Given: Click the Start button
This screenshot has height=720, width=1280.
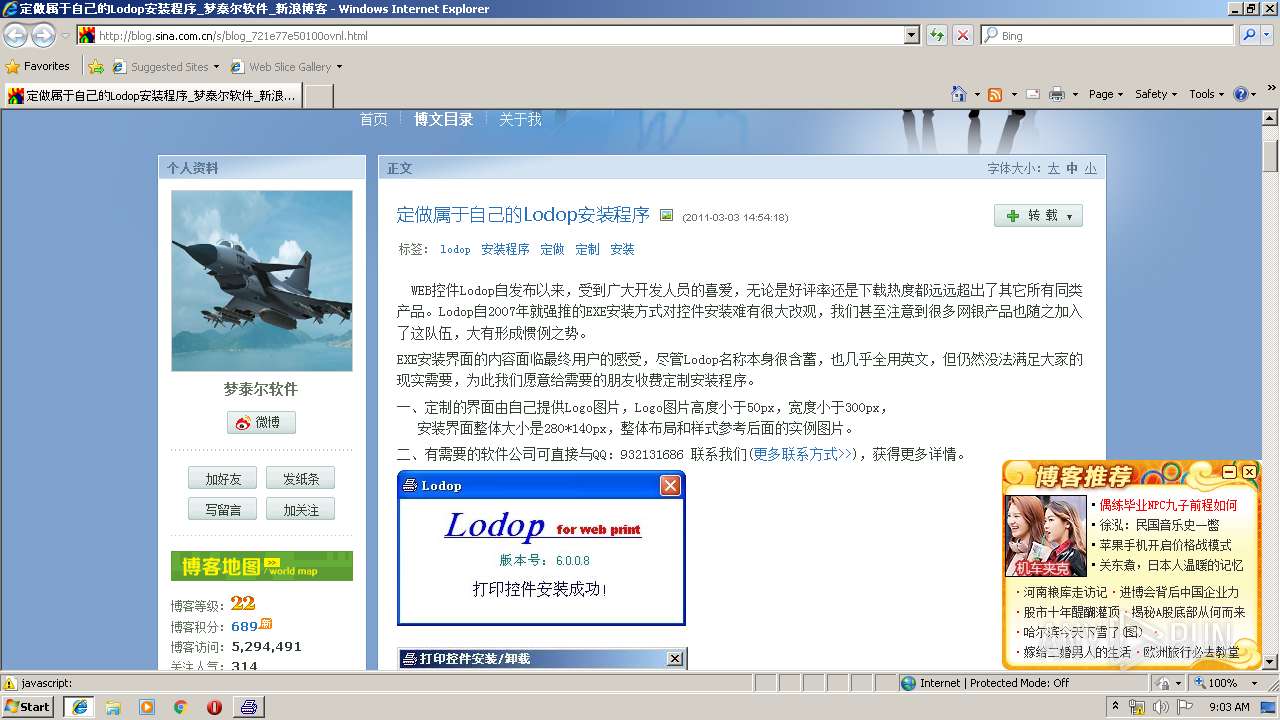Looking at the screenshot, I should 27,707.
